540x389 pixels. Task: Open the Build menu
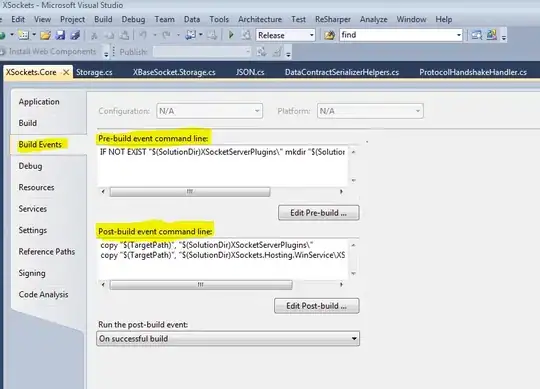(103, 19)
